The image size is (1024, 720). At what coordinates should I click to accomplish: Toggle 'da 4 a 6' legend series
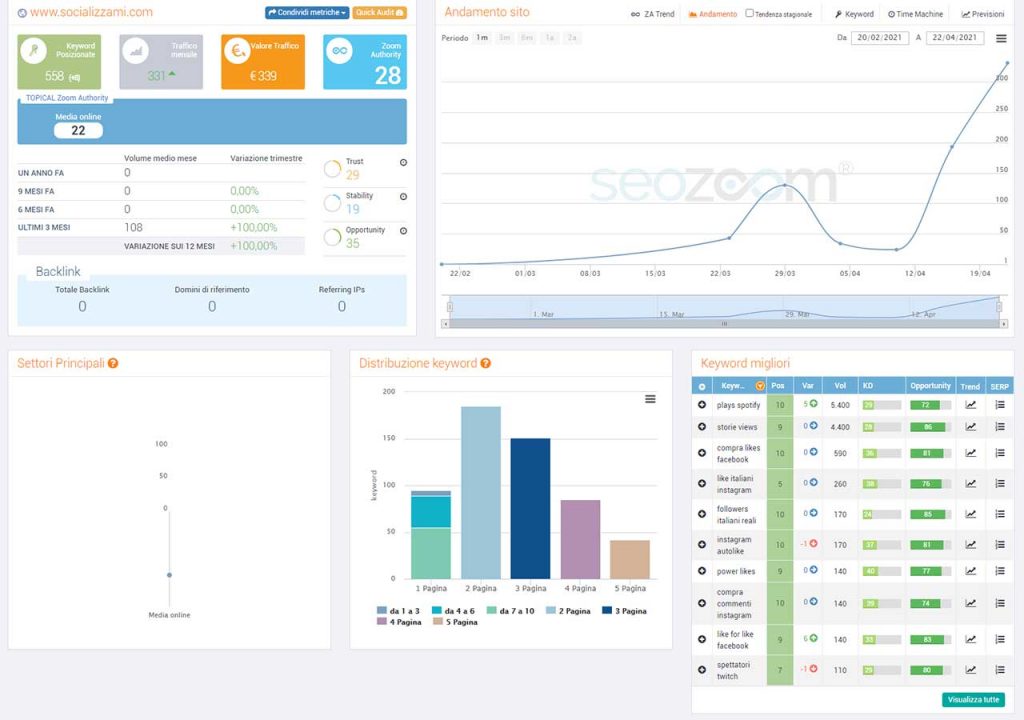(x=453, y=611)
